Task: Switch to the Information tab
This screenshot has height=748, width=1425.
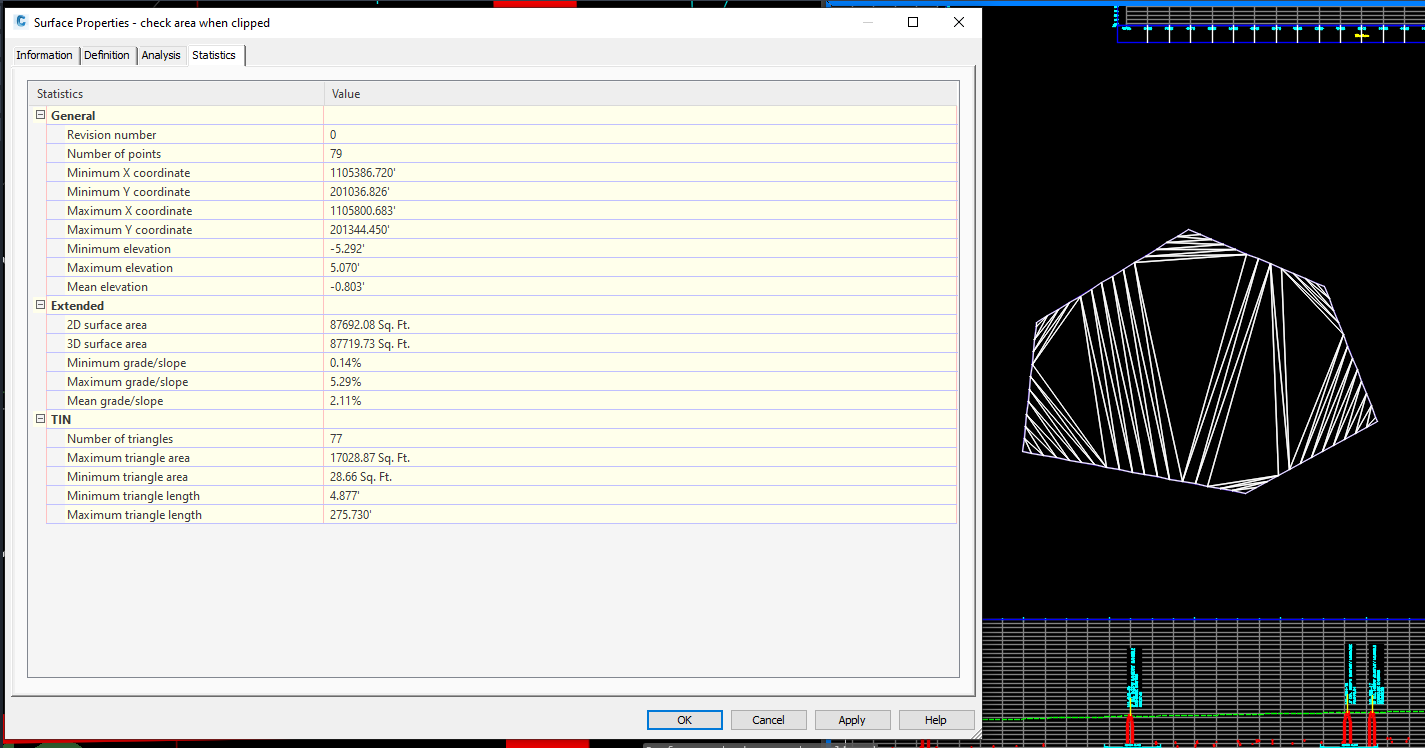Action: (43, 55)
